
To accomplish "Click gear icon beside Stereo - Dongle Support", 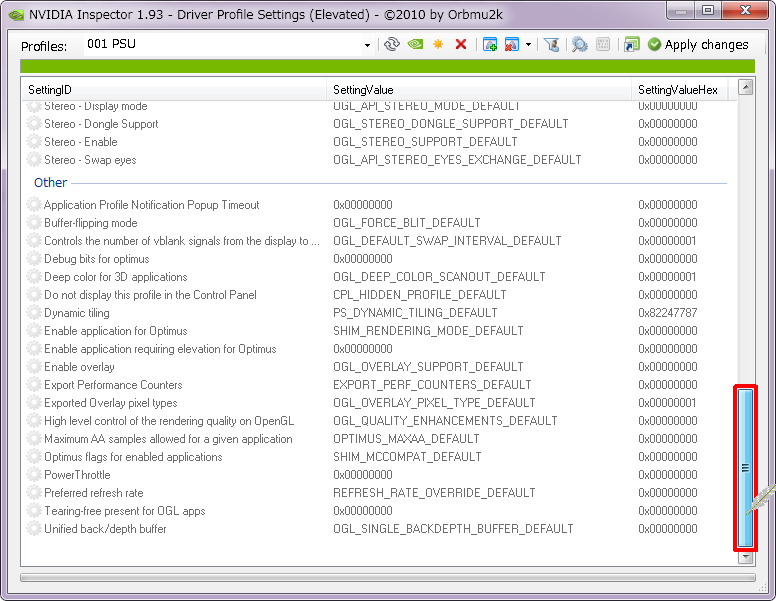I will [x=34, y=124].
